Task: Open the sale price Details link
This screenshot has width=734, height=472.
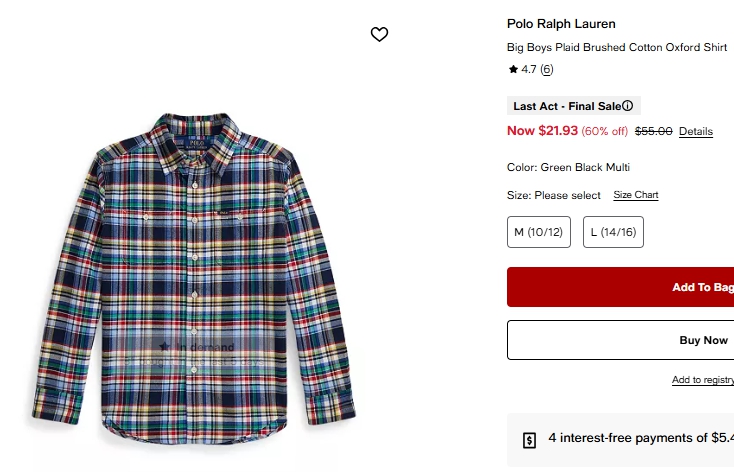Action: point(695,132)
